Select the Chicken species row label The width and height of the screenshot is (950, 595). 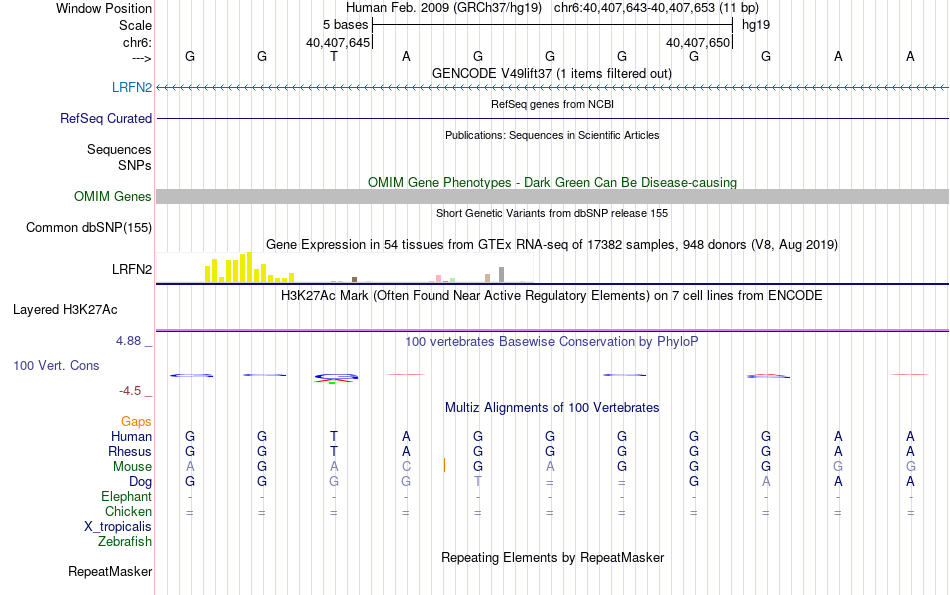click(128, 511)
